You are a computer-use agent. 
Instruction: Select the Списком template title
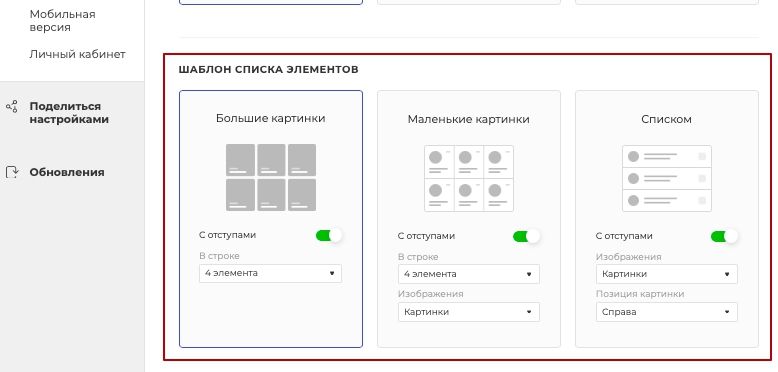pos(666,119)
